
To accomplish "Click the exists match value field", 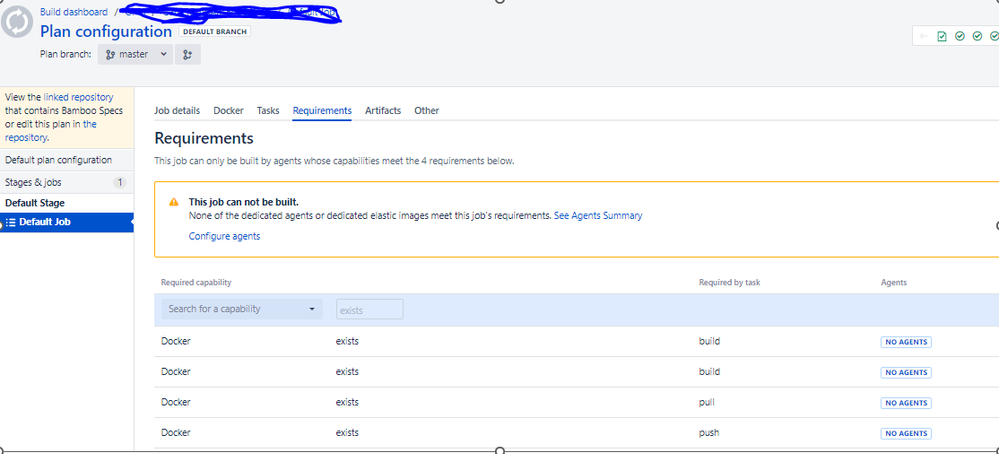I will point(370,309).
